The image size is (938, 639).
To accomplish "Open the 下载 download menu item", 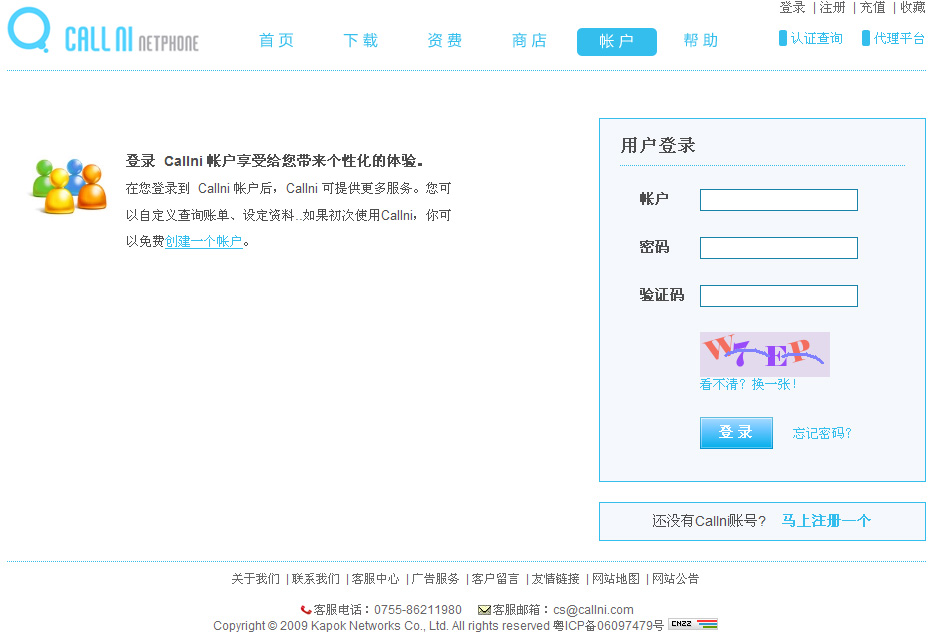I will coord(361,41).
